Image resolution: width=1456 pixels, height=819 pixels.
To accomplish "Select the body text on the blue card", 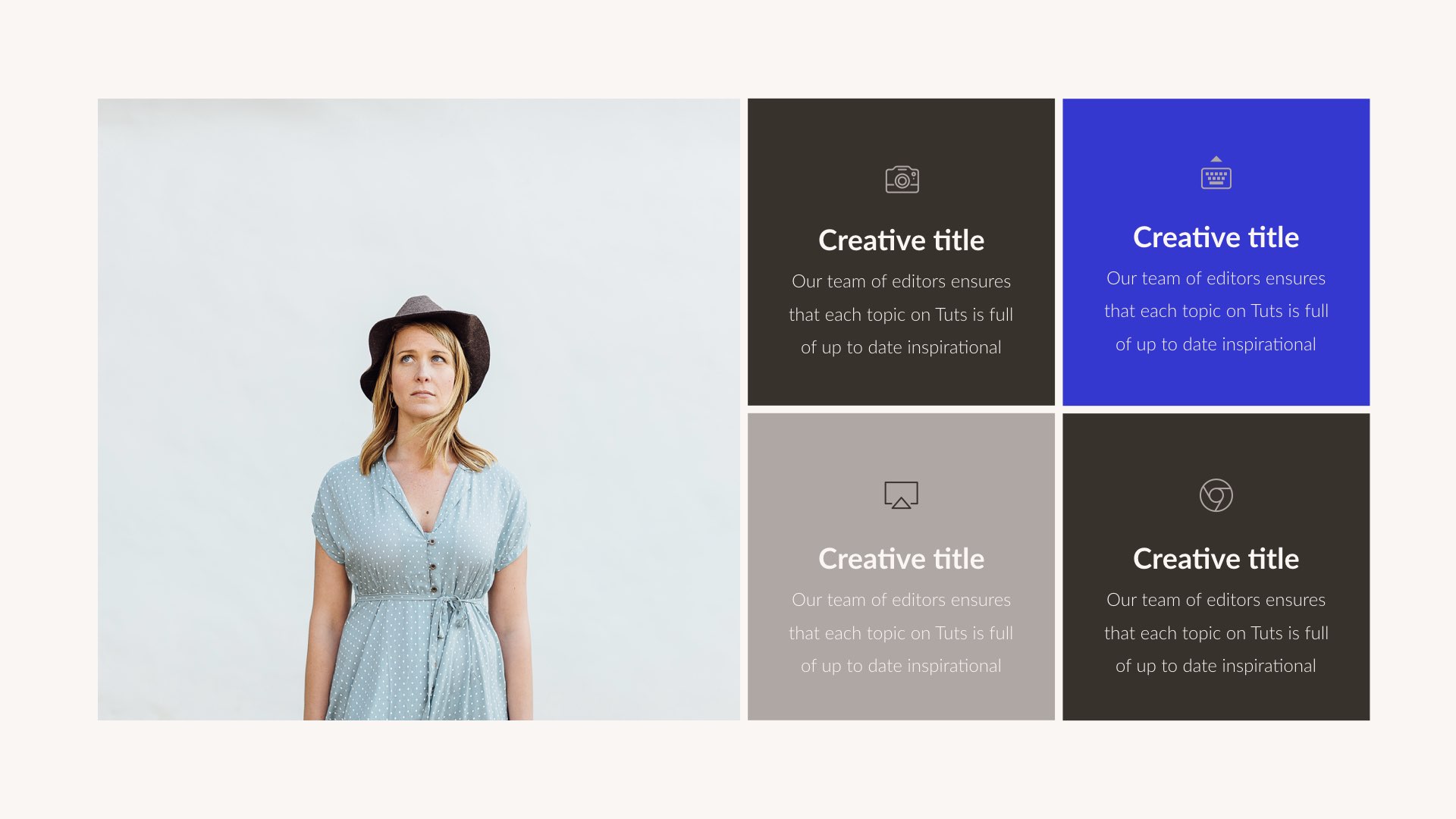I will click(x=1216, y=311).
